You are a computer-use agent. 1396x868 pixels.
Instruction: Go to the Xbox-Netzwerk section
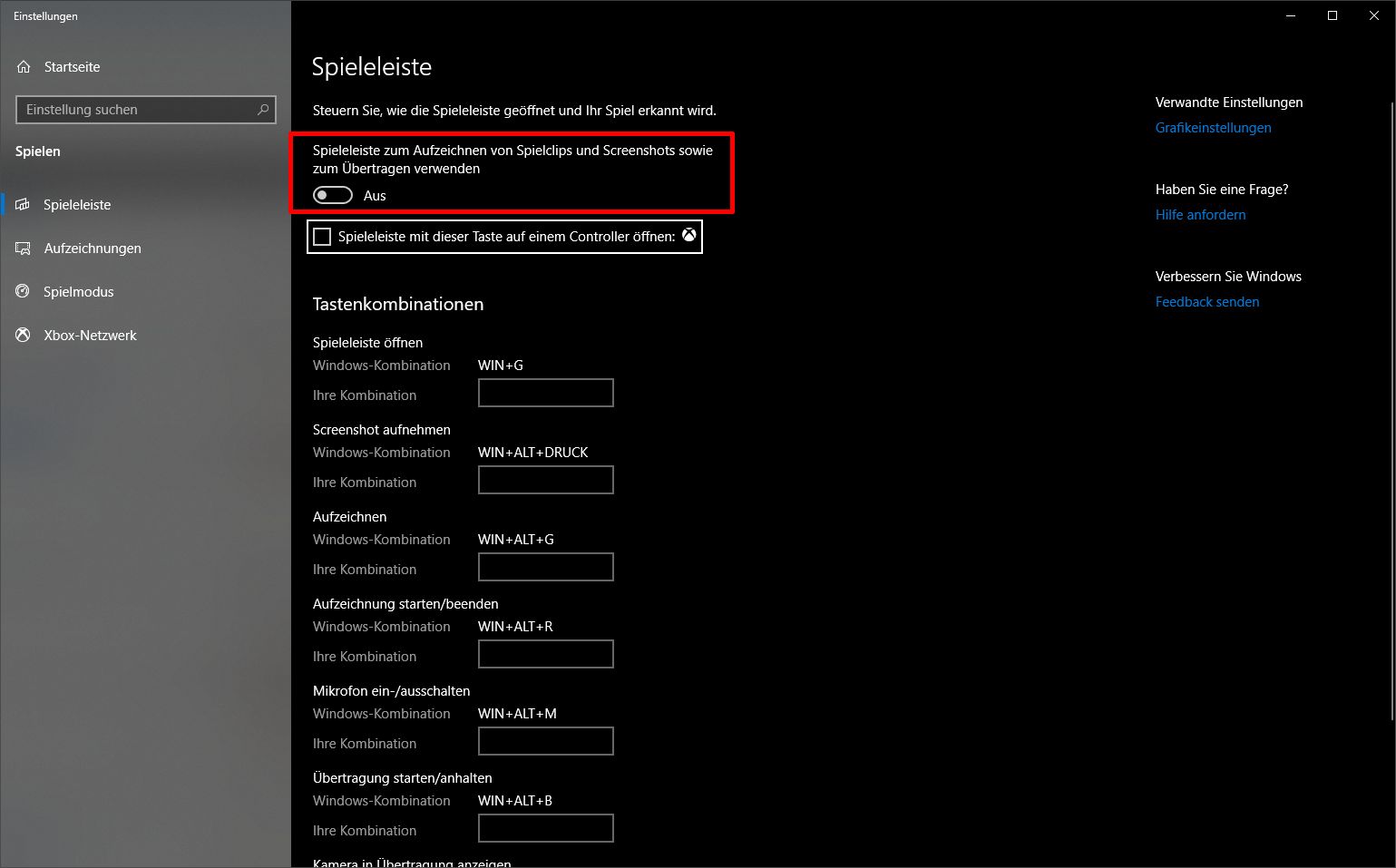90,336
